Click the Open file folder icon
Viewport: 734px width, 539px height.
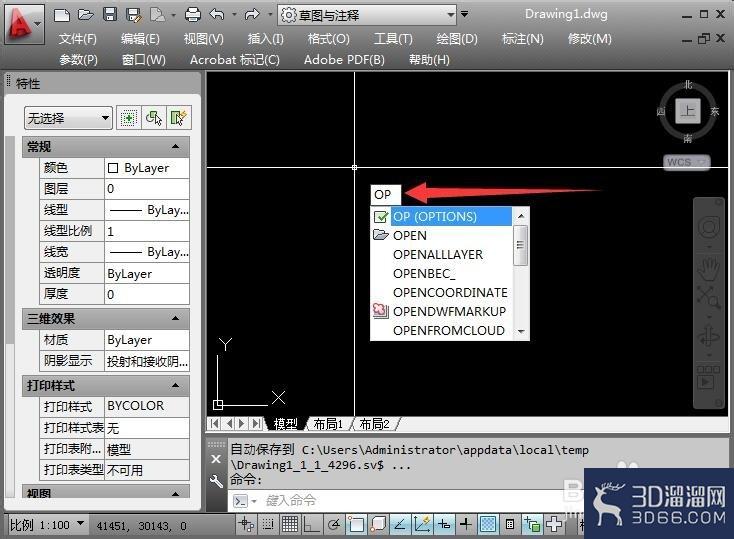point(86,15)
